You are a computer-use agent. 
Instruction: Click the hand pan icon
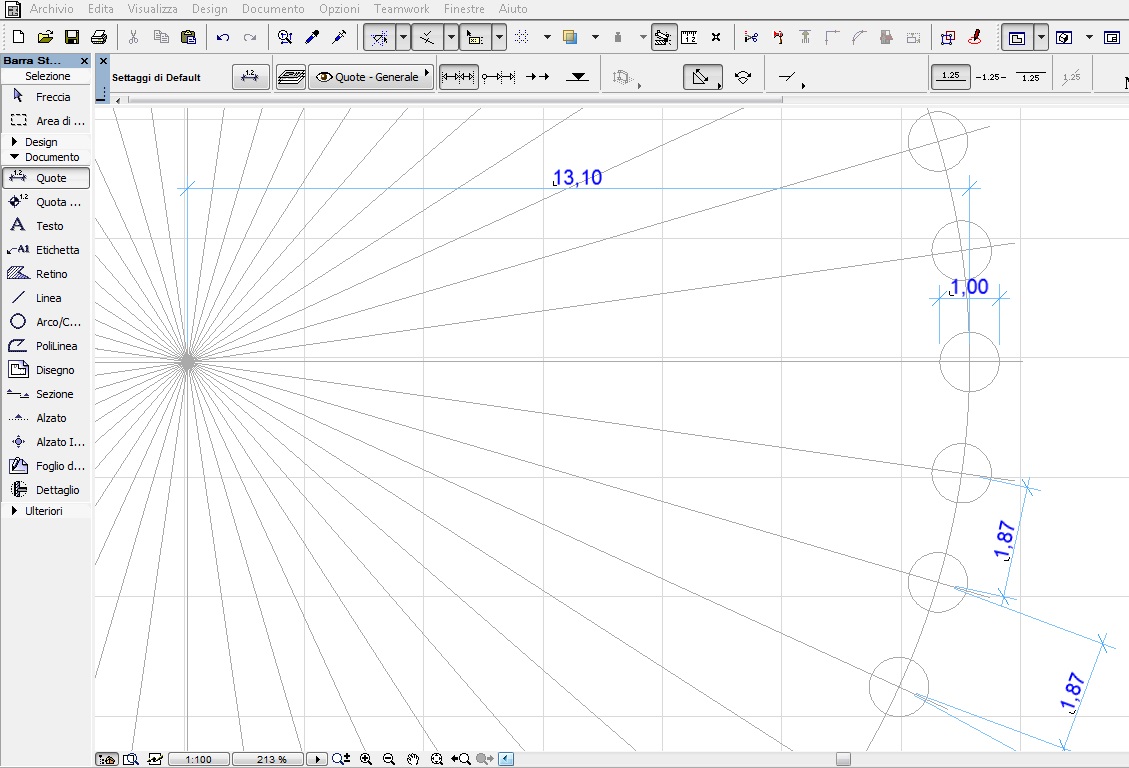pyautogui.click(x=413, y=759)
